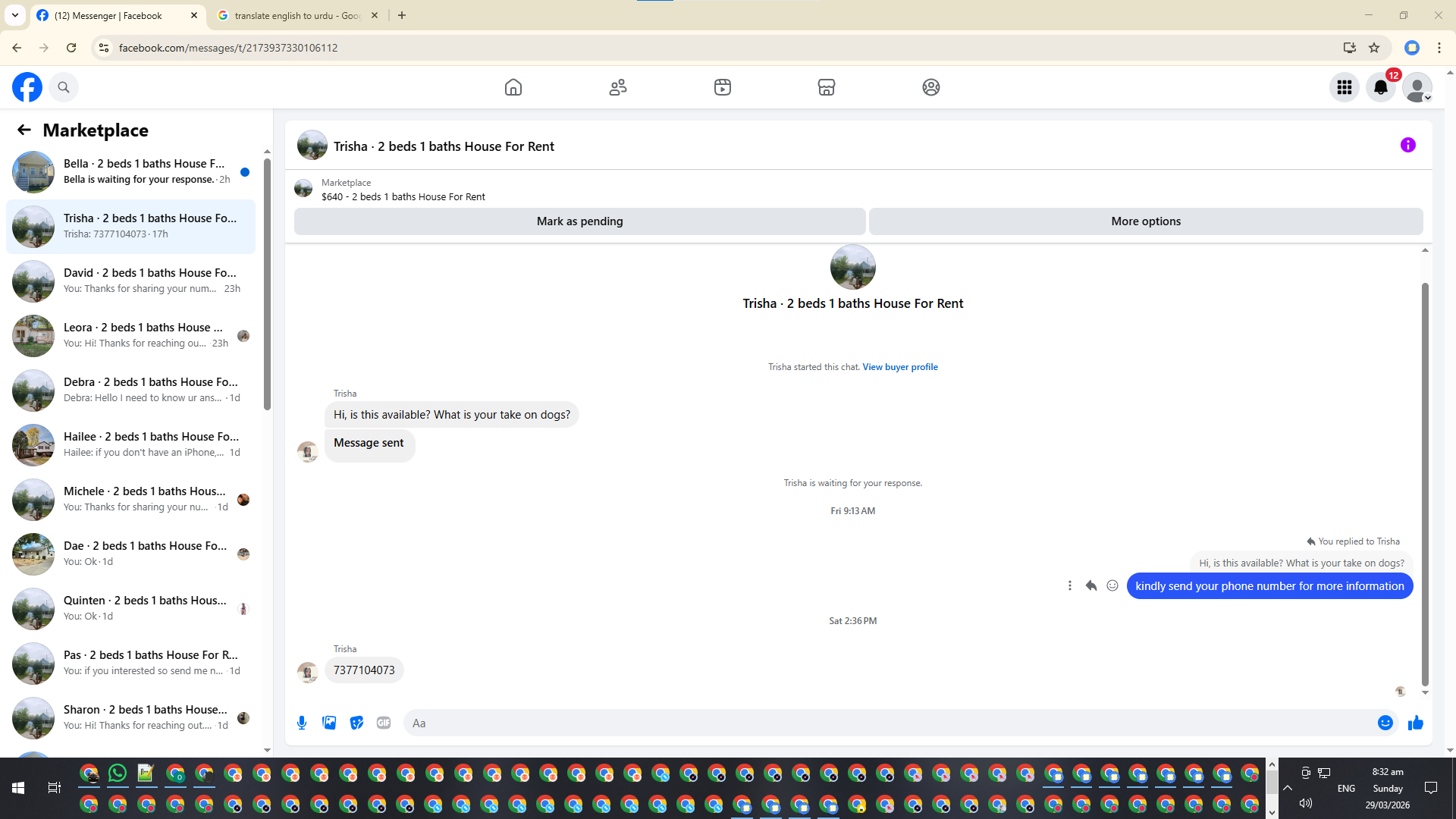Open notifications bell with 12 badge

pyautogui.click(x=1381, y=87)
